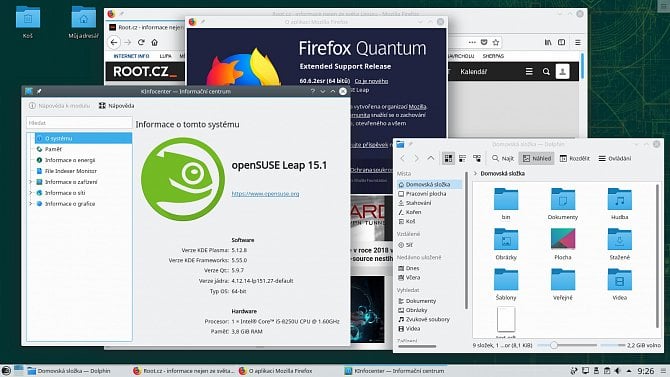This screenshot has height=377, width=670.
Task: Click Rozdělit split view in Dolphin
Action: tap(574, 159)
